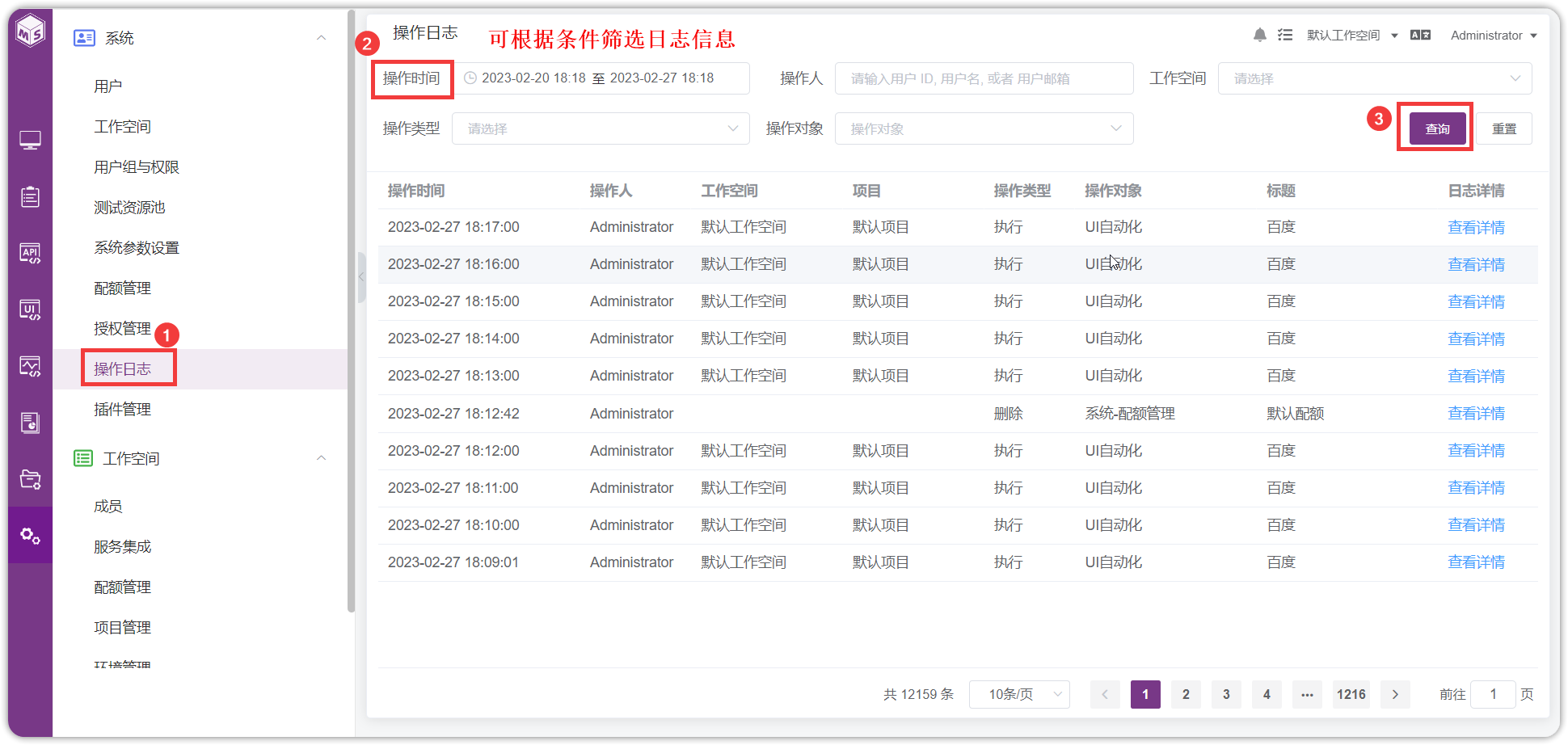Click the page jump number input
This screenshot has height=745, width=1568.
(1493, 694)
